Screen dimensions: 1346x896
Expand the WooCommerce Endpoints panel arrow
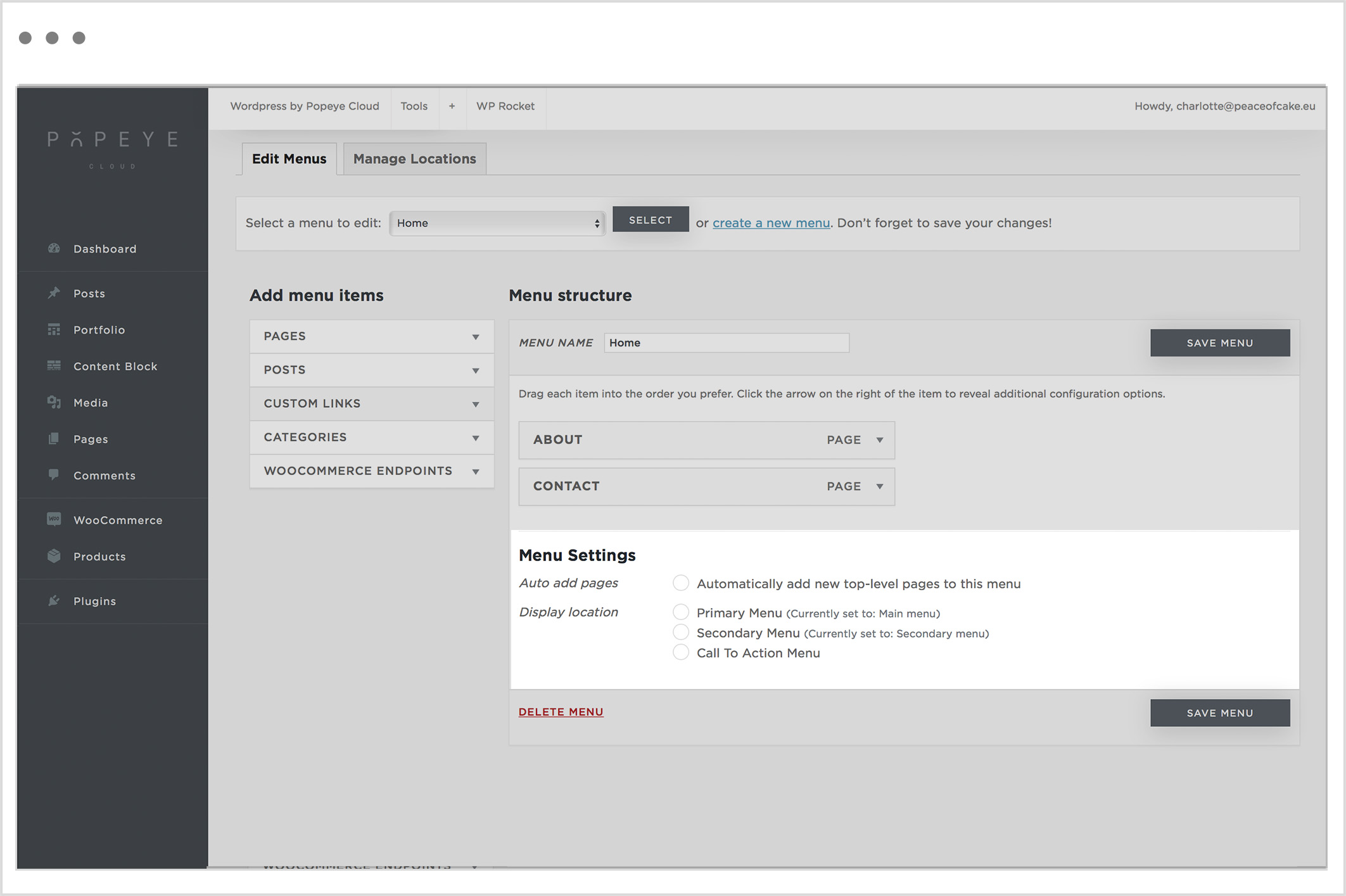(476, 471)
